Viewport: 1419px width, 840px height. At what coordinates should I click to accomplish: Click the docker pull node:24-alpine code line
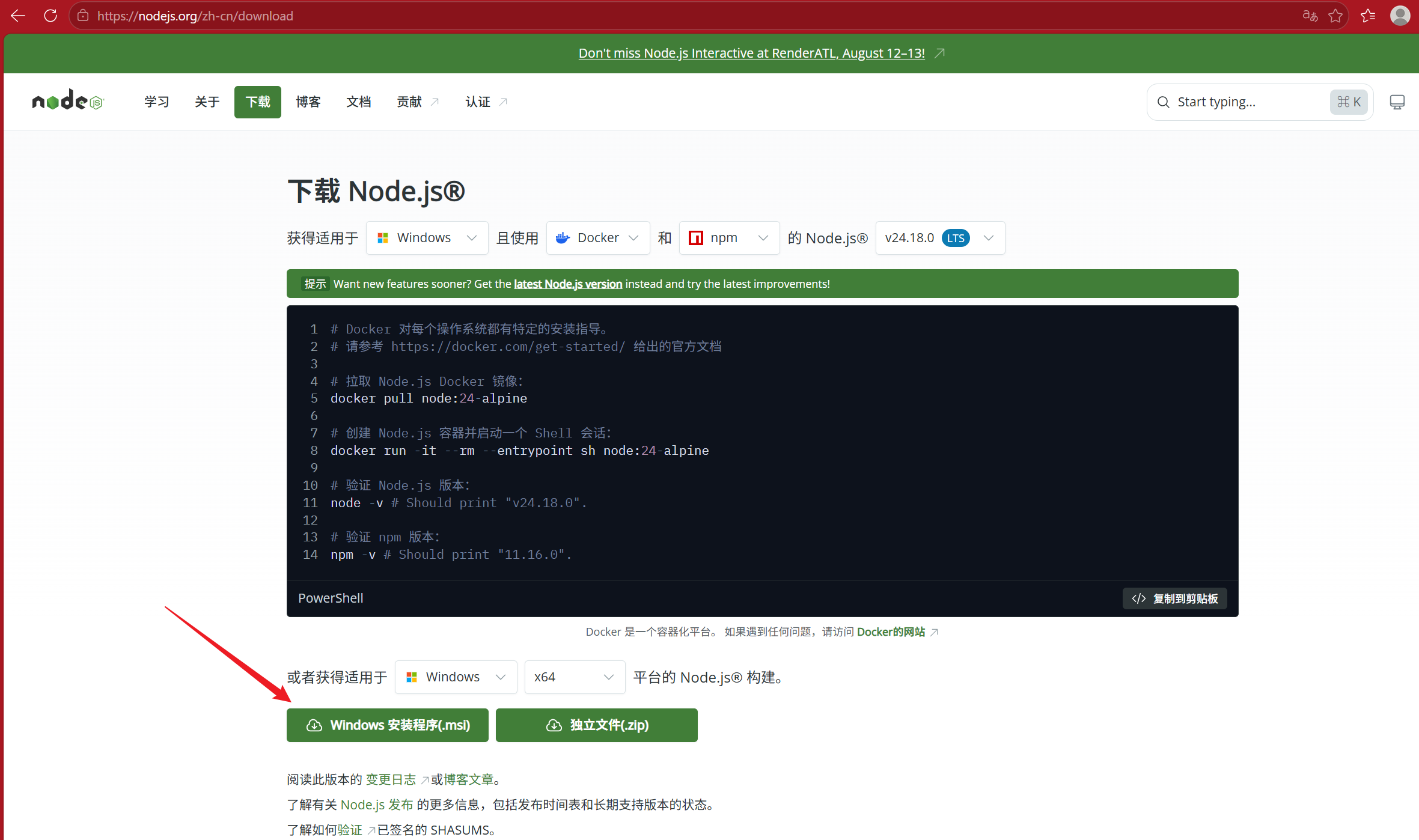(x=429, y=398)
